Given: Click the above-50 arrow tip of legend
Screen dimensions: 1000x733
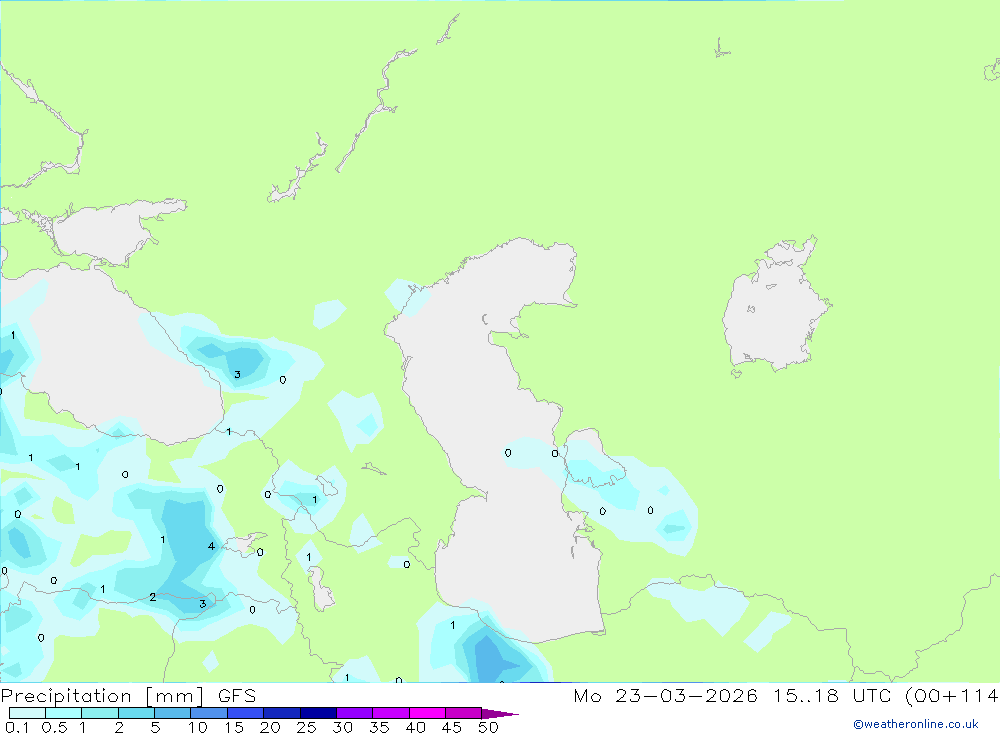Looking at the screenshot, I should tap(500, 714).
